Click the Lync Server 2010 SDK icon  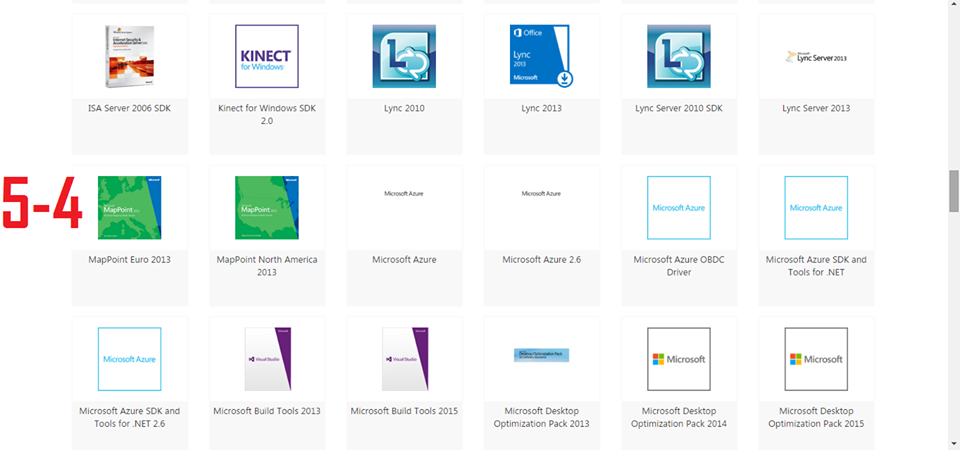pos(679,56)
